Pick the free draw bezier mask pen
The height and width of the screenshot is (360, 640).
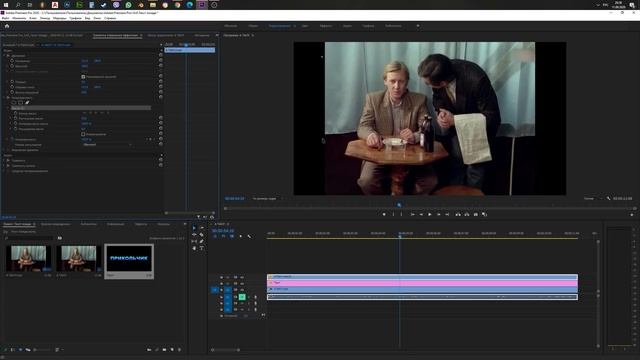27,103
